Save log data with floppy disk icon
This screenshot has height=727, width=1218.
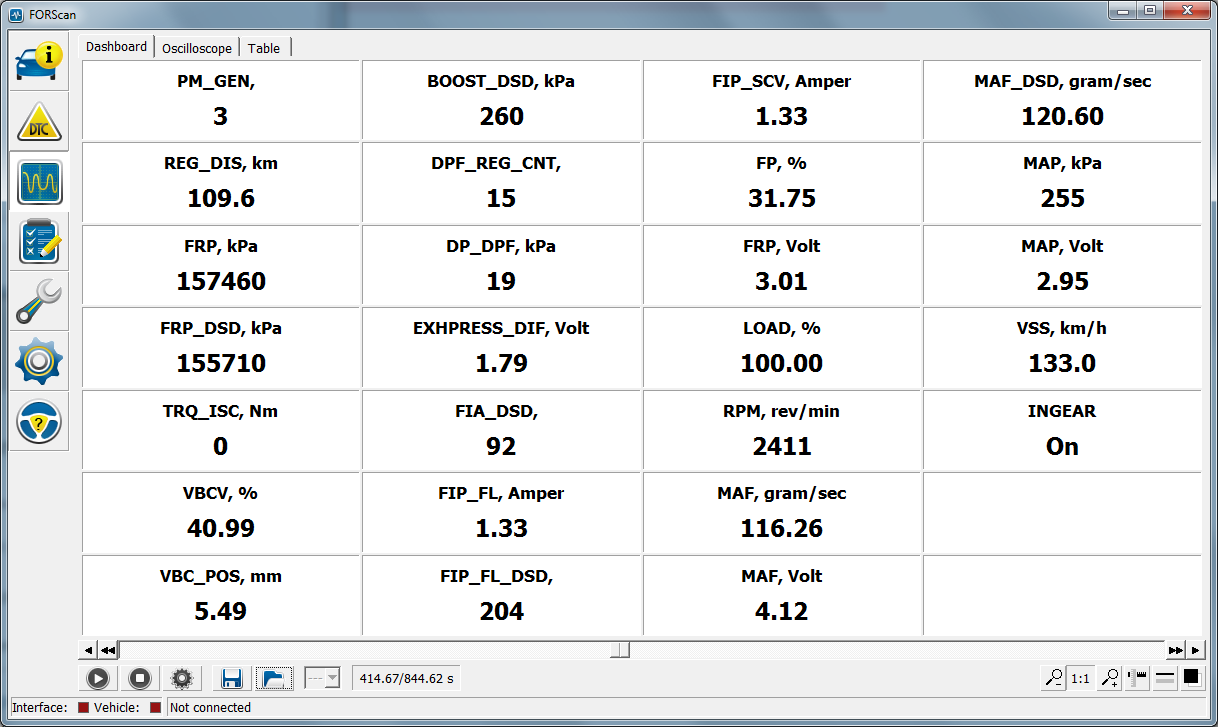[232, 679]
